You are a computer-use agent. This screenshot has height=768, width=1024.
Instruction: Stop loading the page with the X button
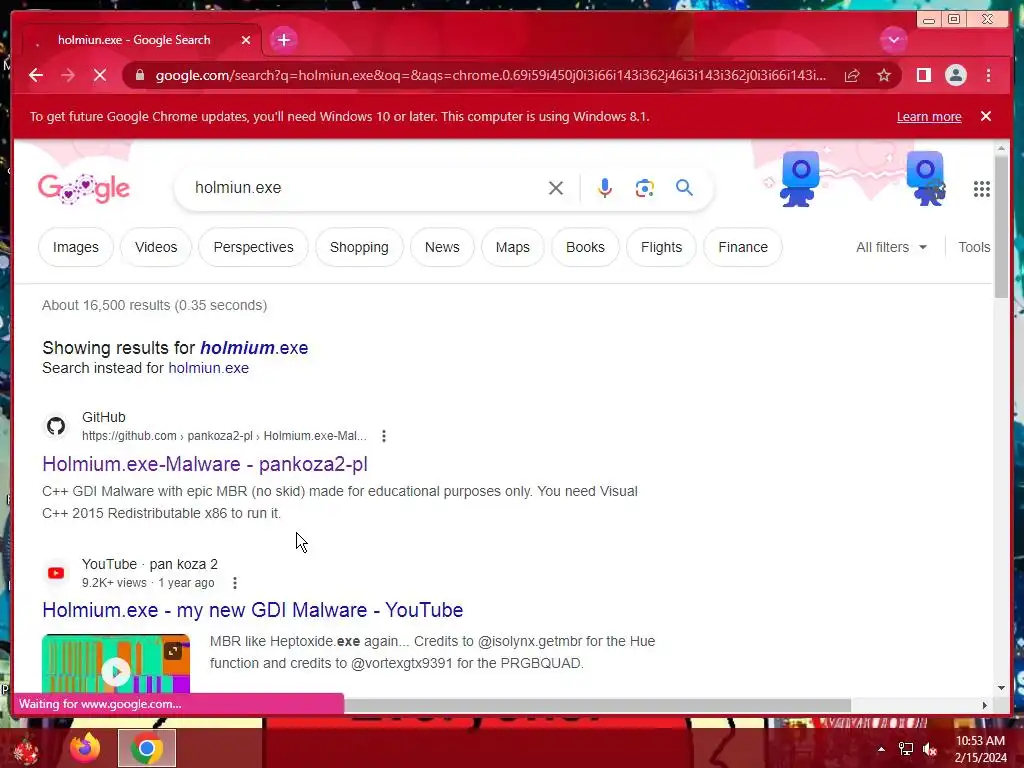tap(100, 75)
